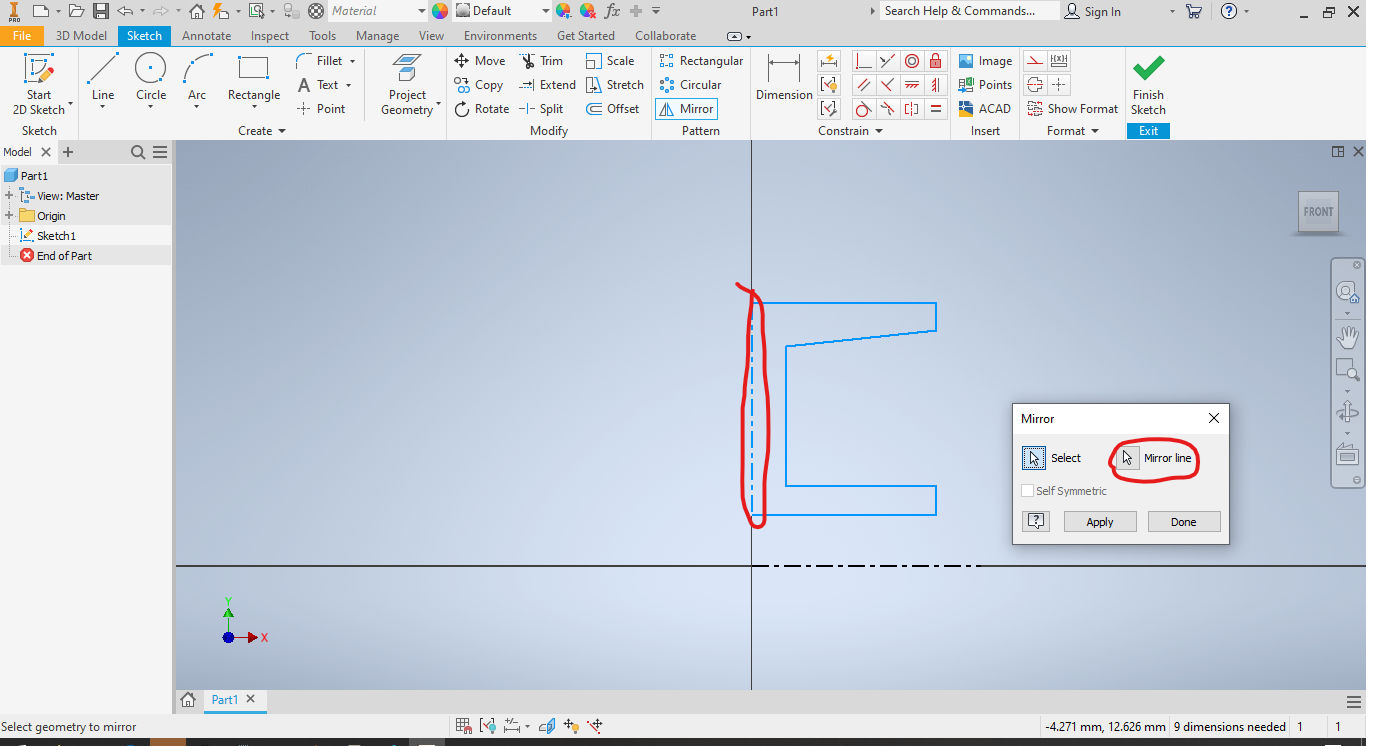Toggle Construction line format
The image size is (1374, 746).
[x=1035, y=61]
